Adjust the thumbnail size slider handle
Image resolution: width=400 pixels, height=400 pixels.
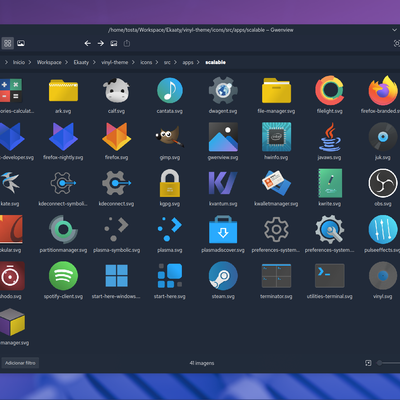(x=379, y=363)
